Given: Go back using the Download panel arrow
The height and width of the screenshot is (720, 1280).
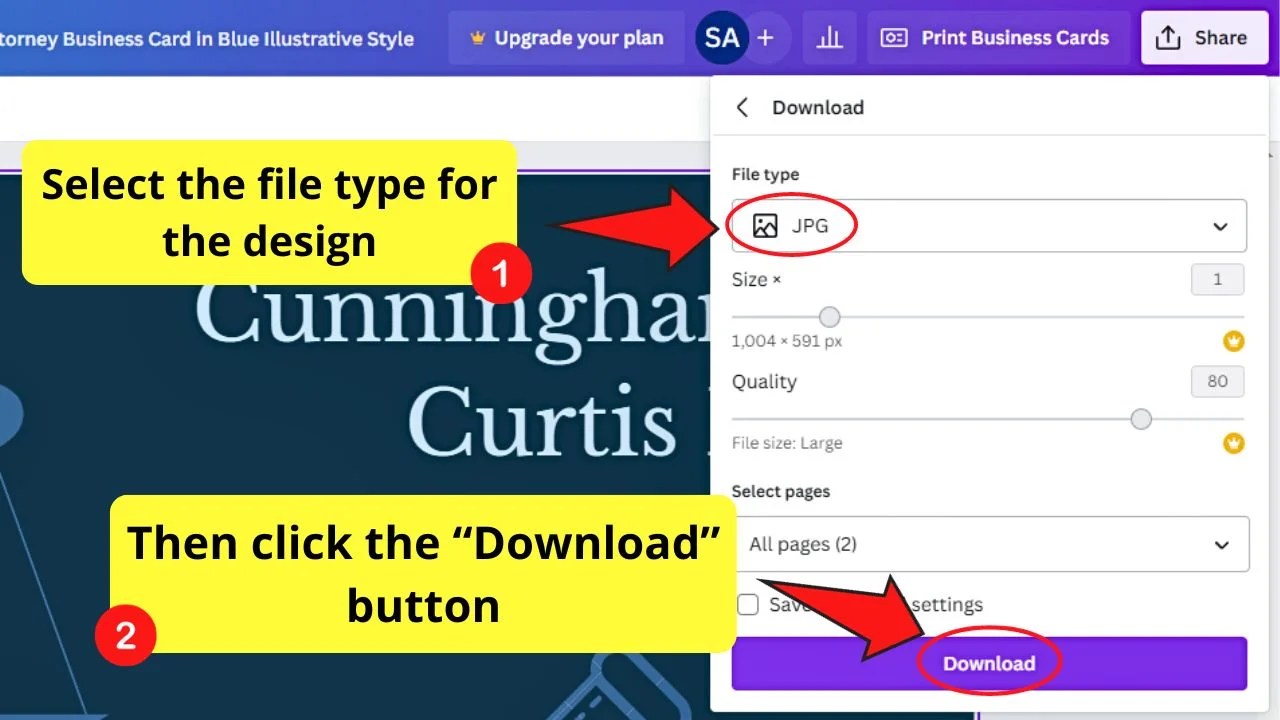Looking at the screenshot, I should click(x=741, y=107).
